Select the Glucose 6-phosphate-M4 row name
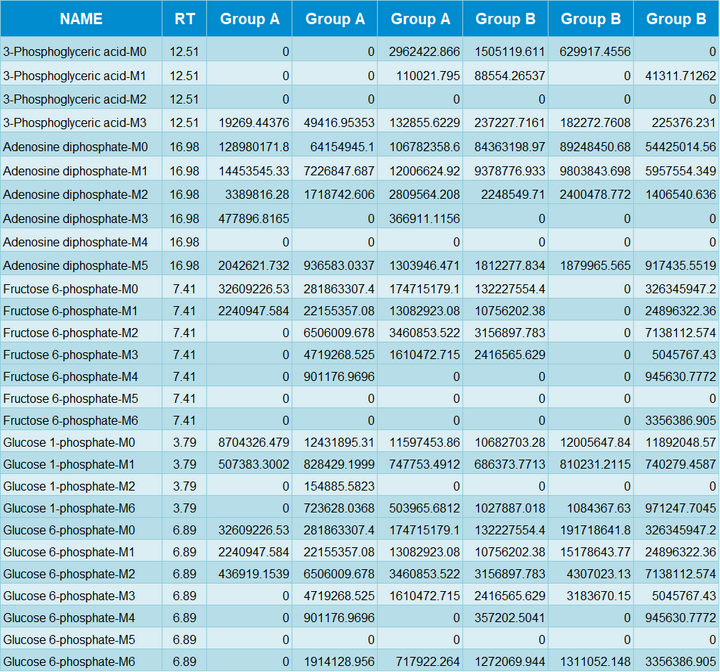The height and width of the screenshot is (672, 720). [69, 617]
